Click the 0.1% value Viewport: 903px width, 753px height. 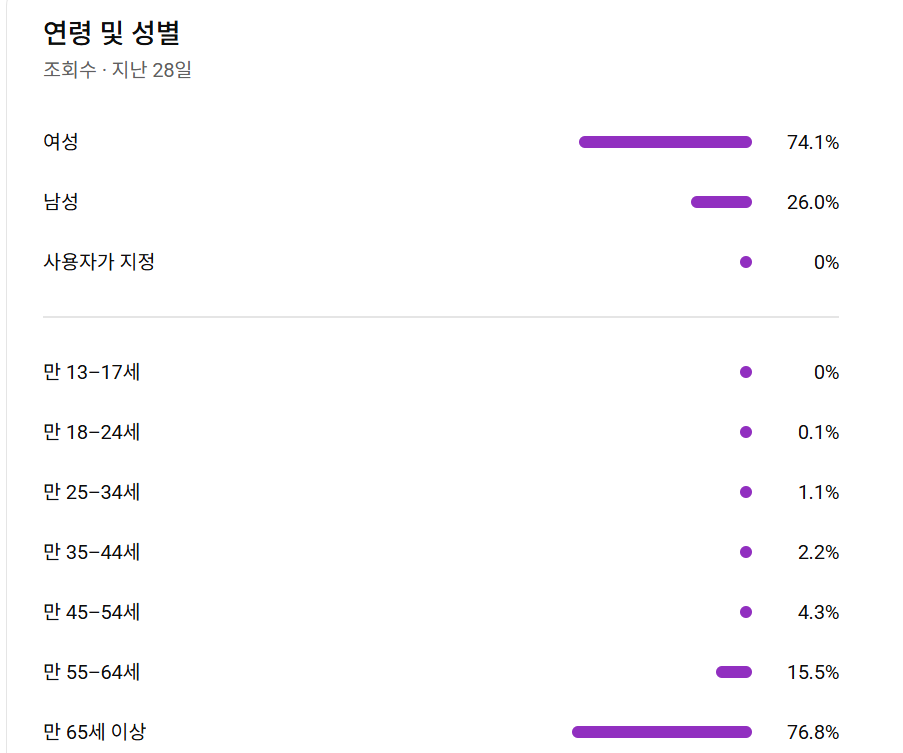818,433
